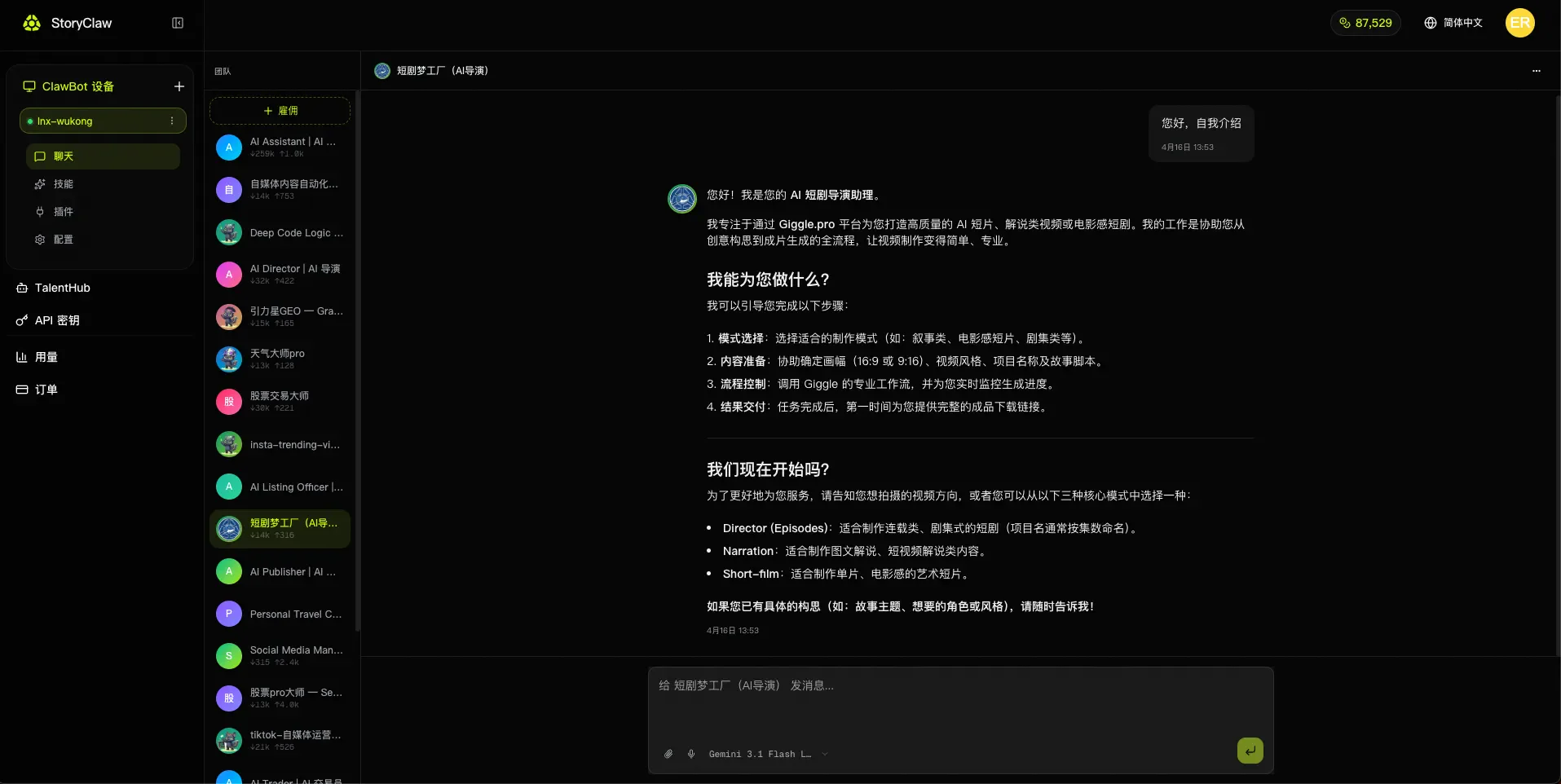Viewport: 1561px width, 784px height.
Task: Open lnx-wukong device options menu
Action: (x=172, y=121)
